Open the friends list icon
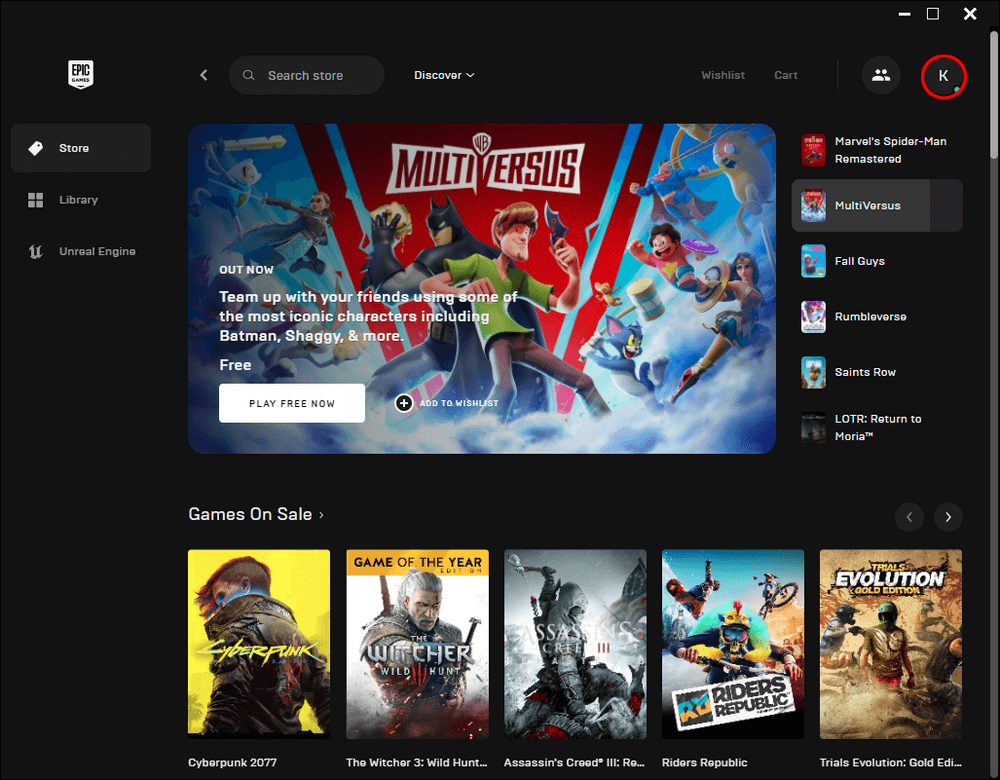The image size is (1000, 780). tap(881, 75)
